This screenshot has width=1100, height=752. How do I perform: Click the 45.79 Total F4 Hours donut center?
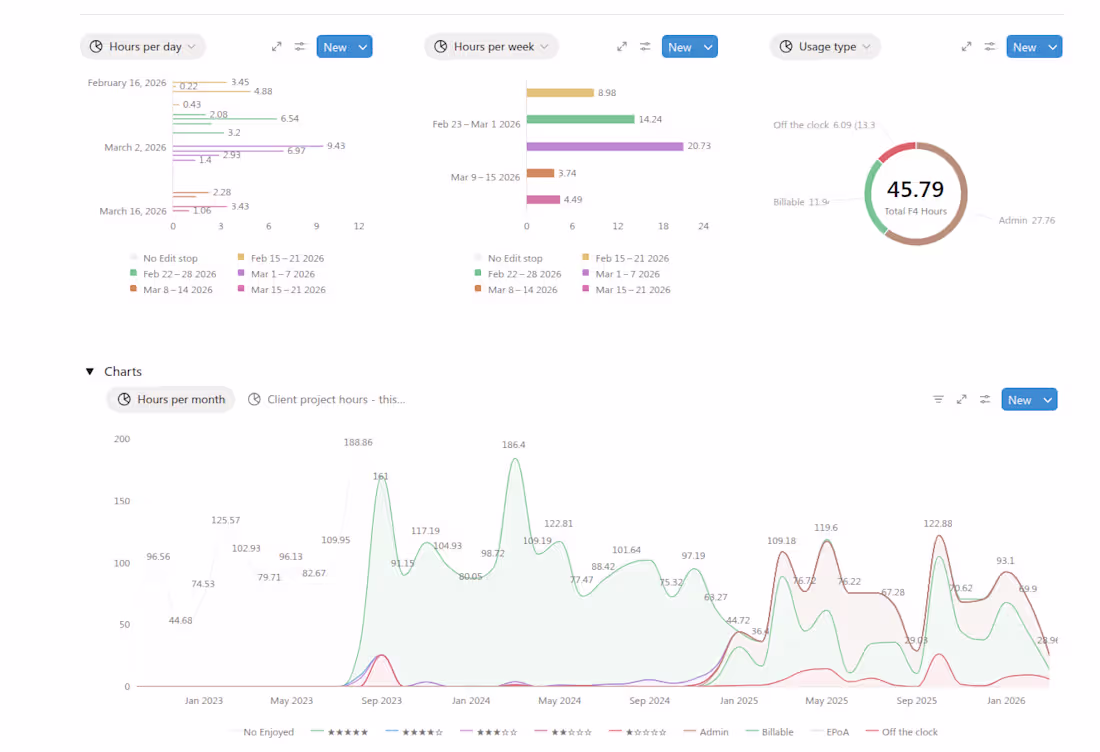(915, 194)
